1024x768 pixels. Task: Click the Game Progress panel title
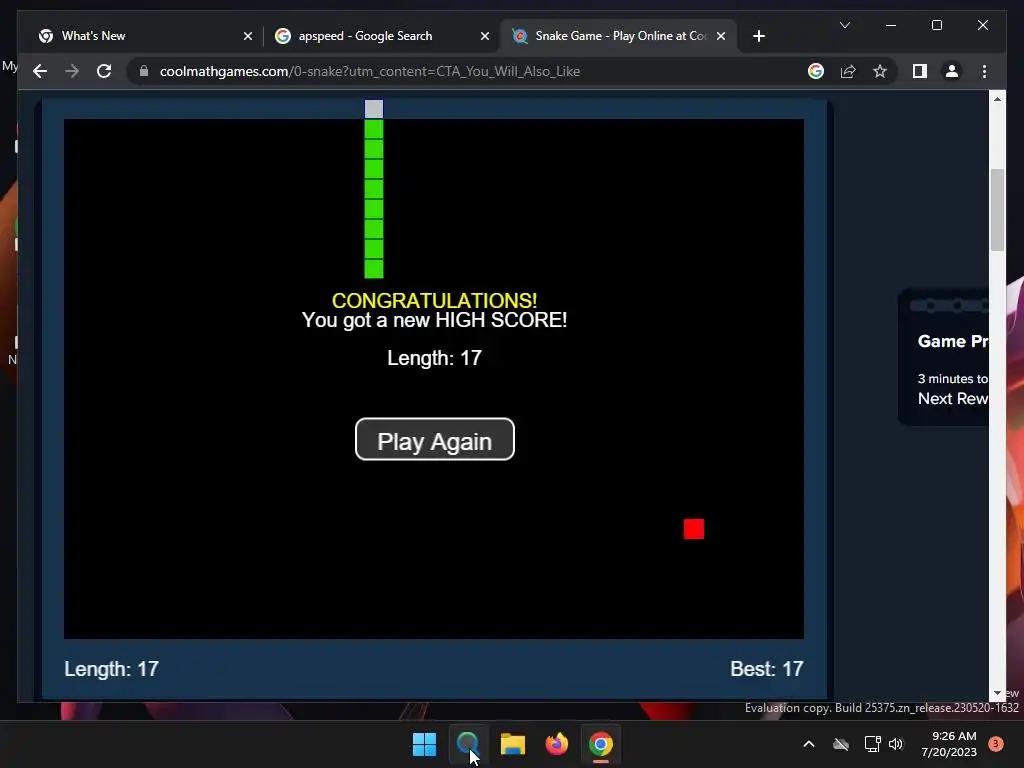[953, 342]
